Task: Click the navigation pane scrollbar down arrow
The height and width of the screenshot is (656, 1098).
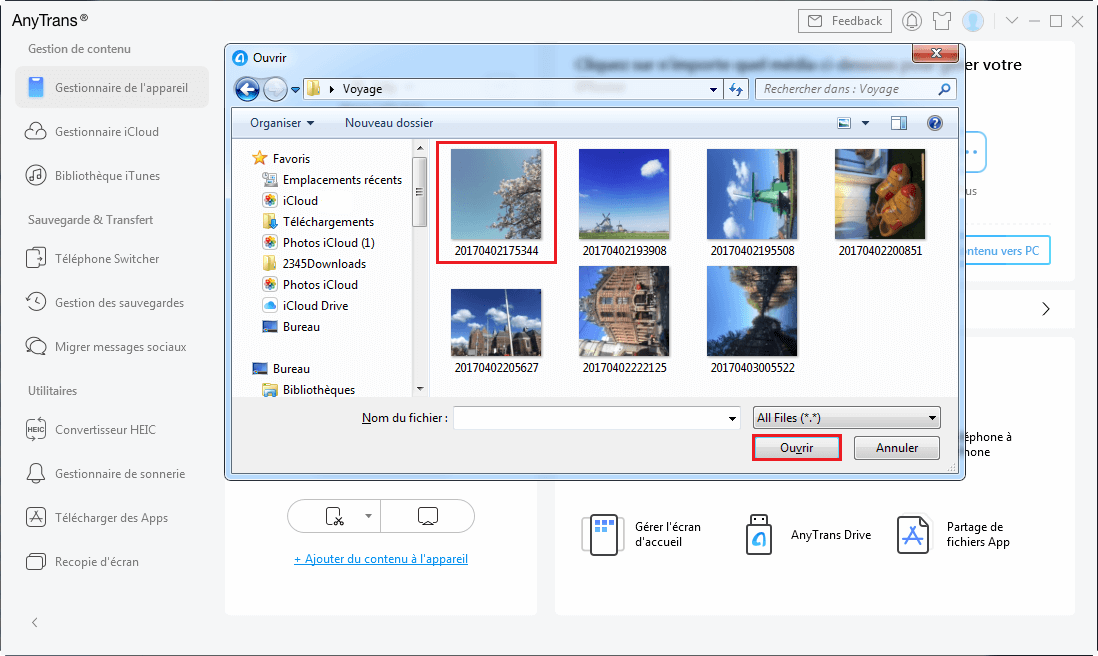Action: click(420, 389)
